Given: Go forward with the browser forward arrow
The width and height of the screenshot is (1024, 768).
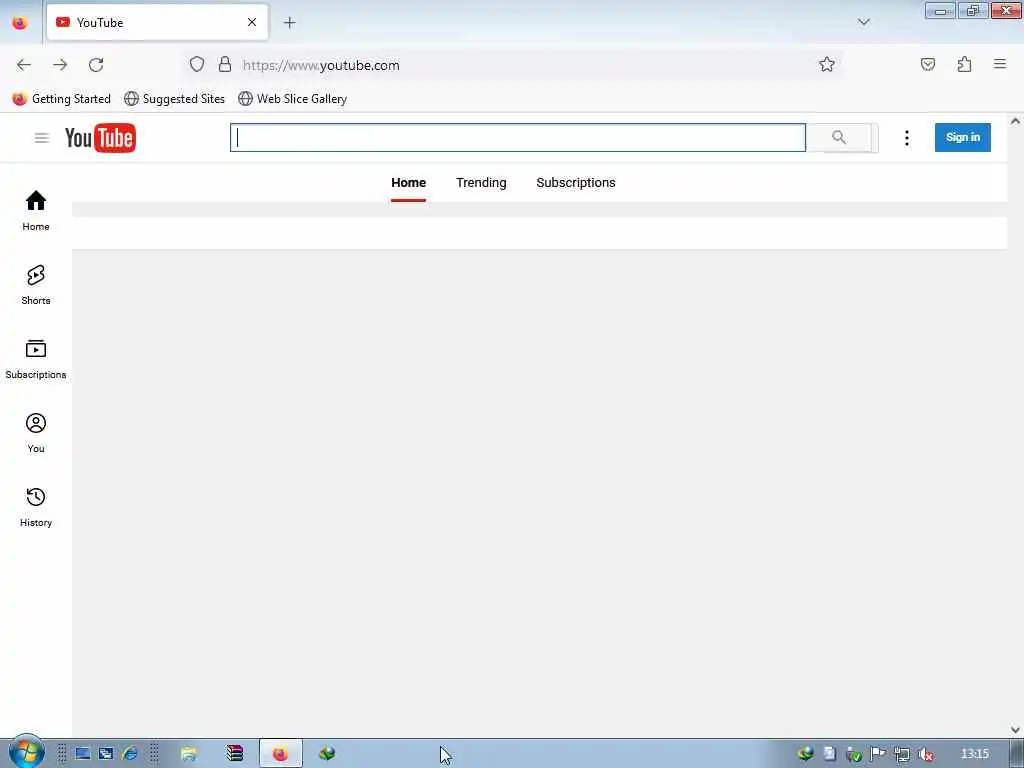Looking at the screenshot, I should click(x=60, y=65).
